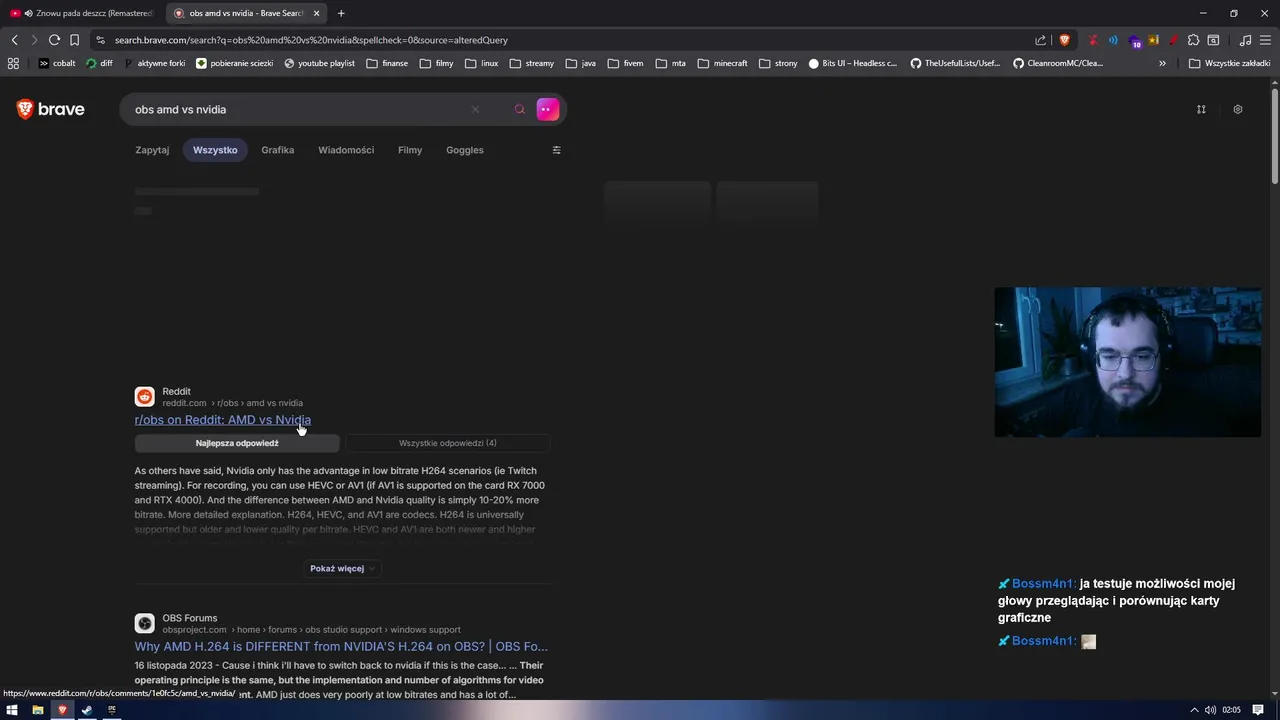The height and width of the screenshot is (720, 1280).
Task: Open the diff bookmark
Action: [100, 63]
